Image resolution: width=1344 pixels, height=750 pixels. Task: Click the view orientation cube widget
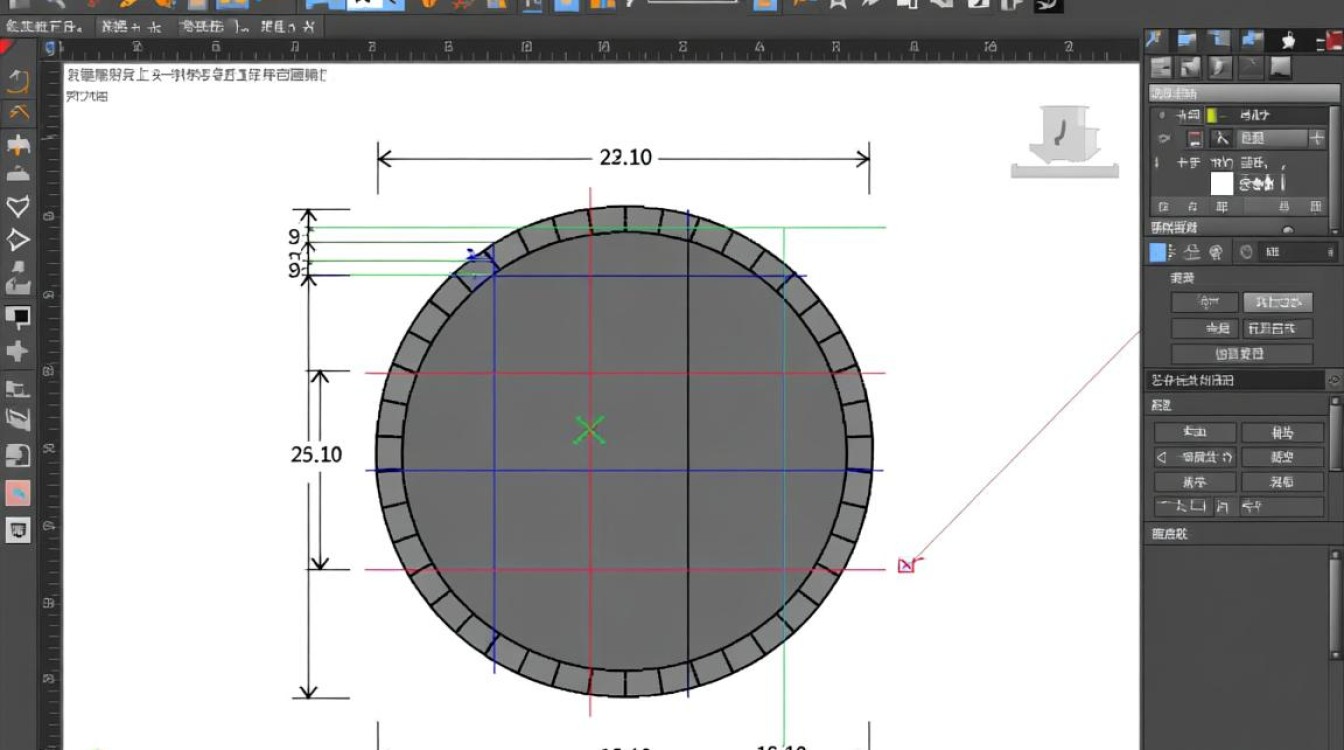point(1065,141)
